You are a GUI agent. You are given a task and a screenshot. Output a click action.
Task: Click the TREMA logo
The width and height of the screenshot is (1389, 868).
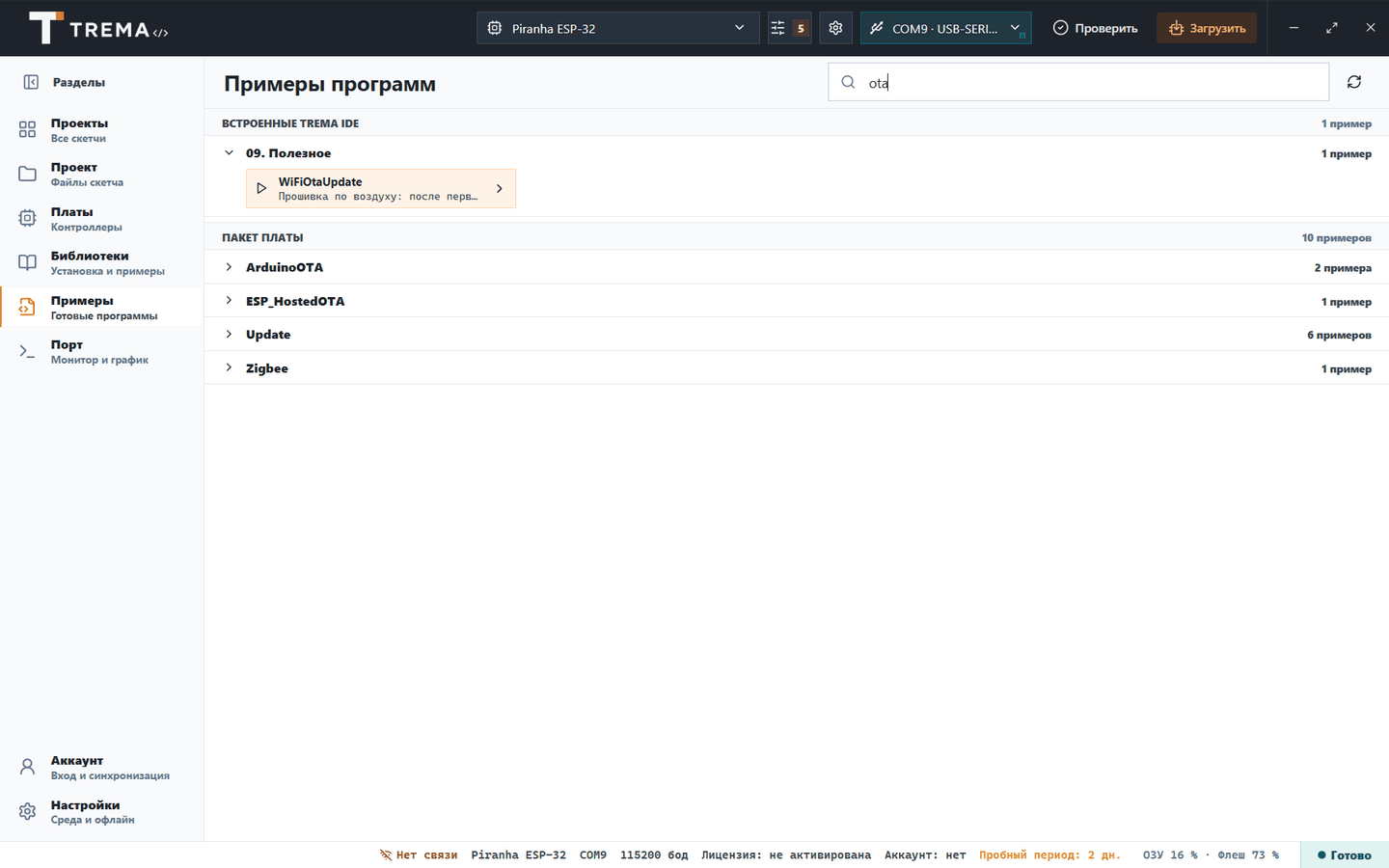click(98, 28)
